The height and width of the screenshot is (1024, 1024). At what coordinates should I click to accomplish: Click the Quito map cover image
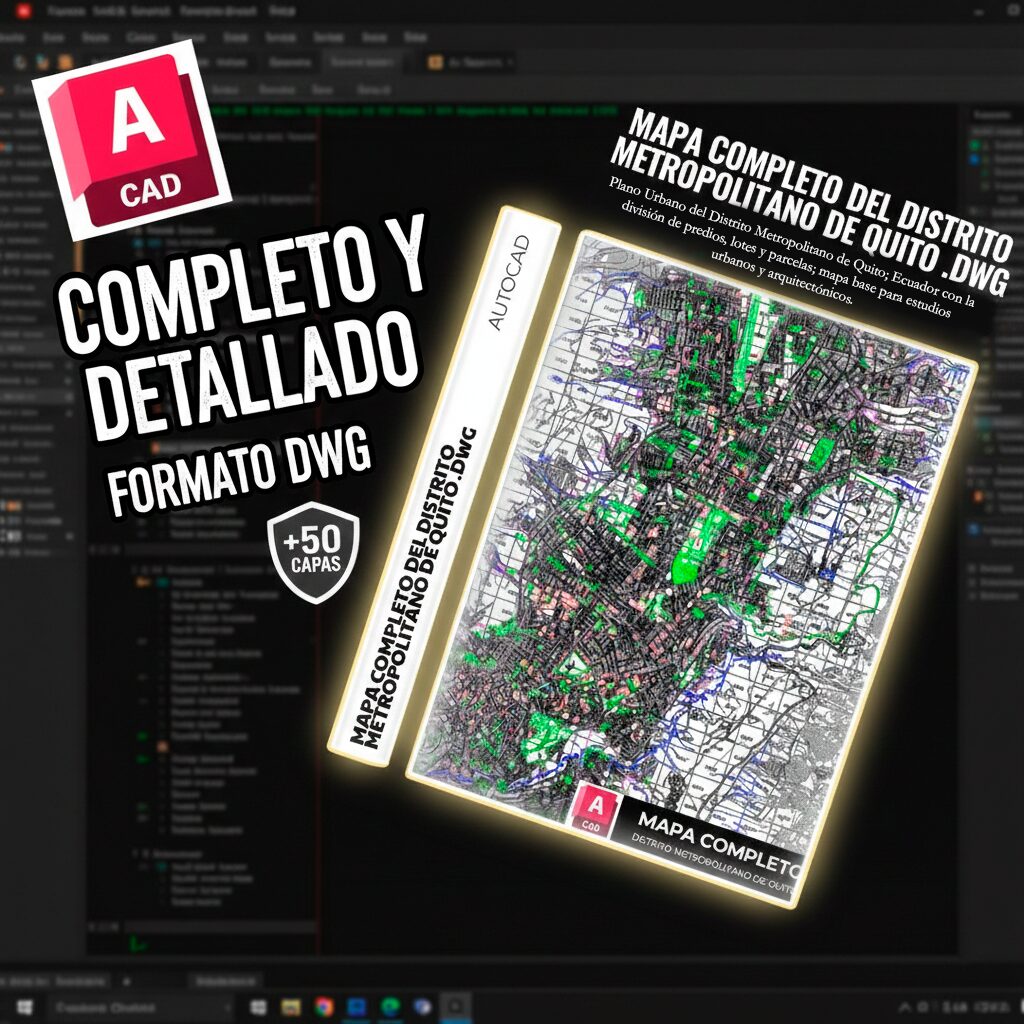(x=690, y=520)
